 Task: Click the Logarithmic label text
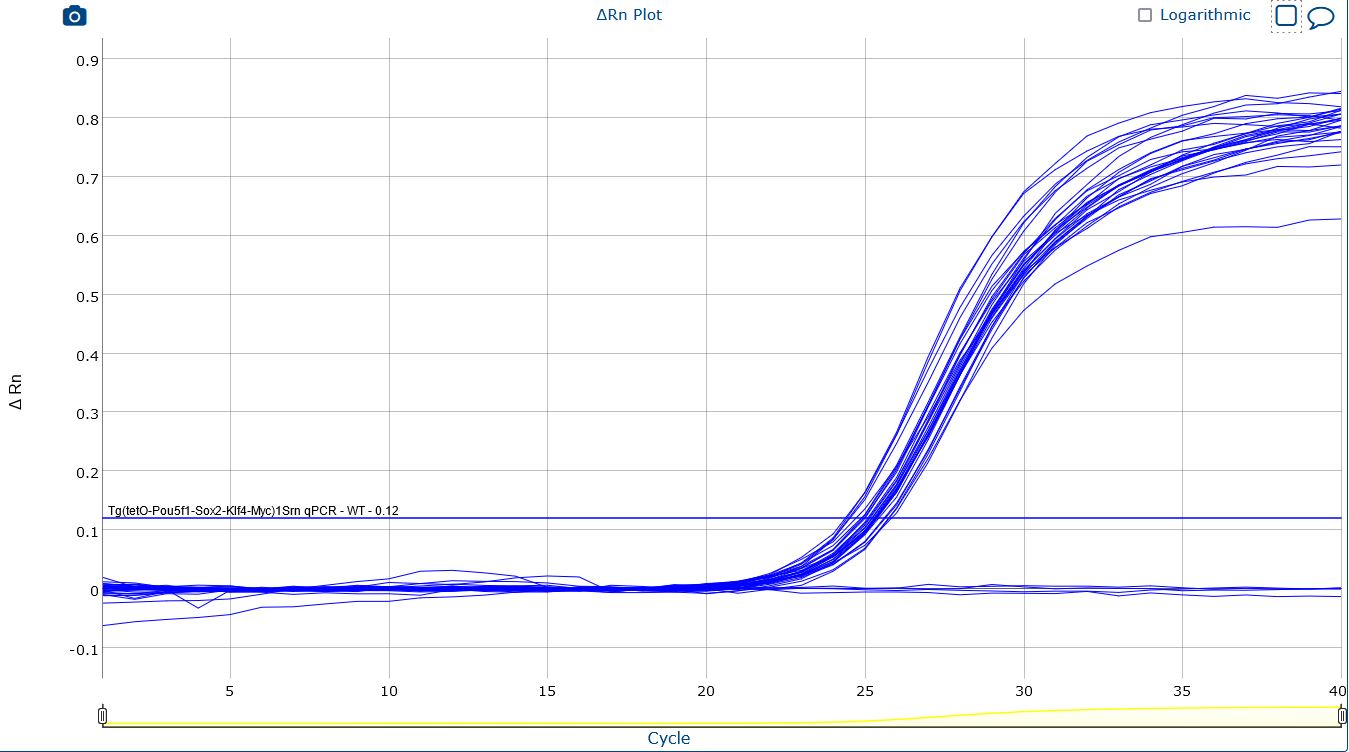[x=1204, y=15]
